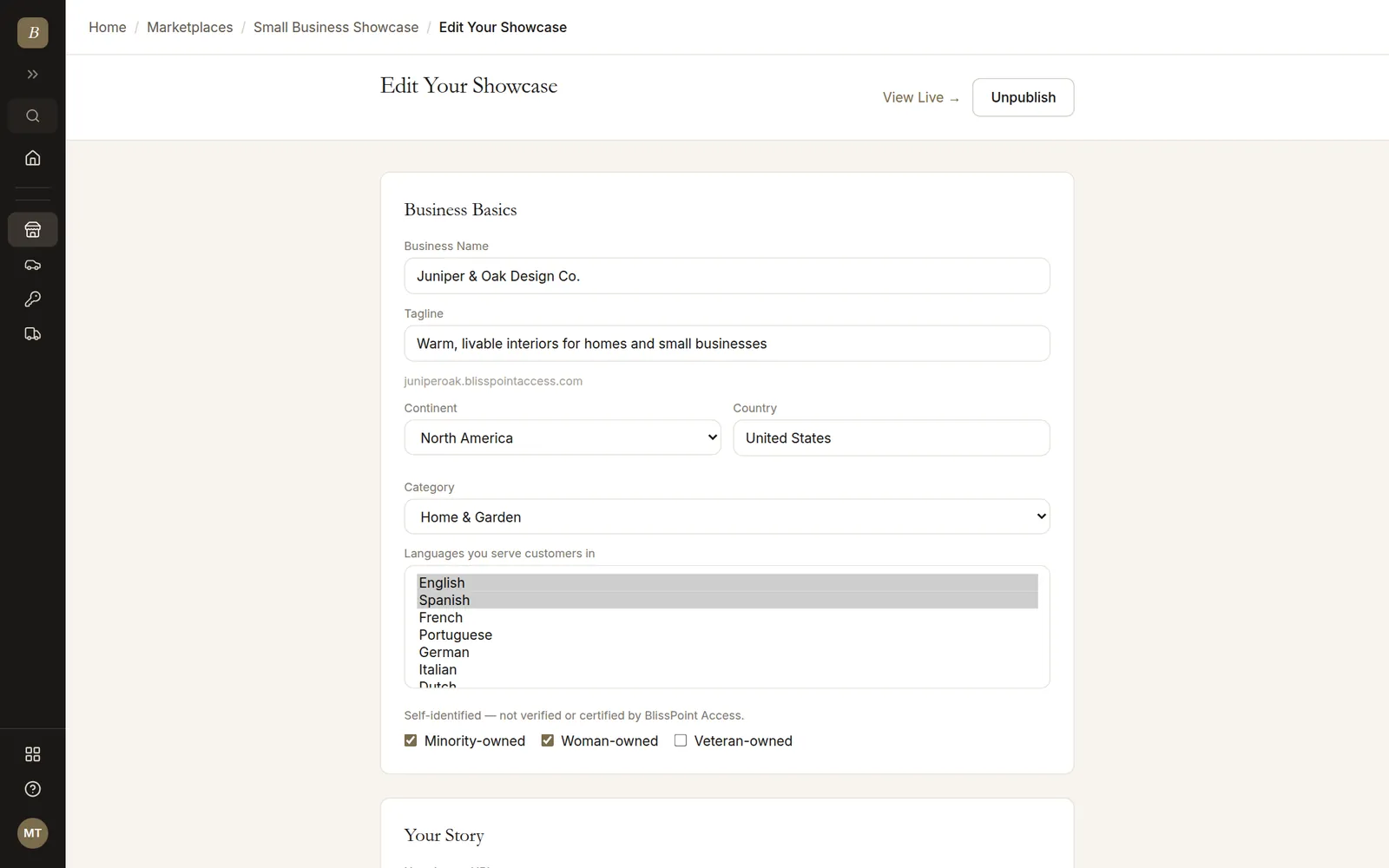Viewport: 1389px width, 868px height.
Task: Click the Edit Your Showcase breadcrumb
Action: coord(503,27)
